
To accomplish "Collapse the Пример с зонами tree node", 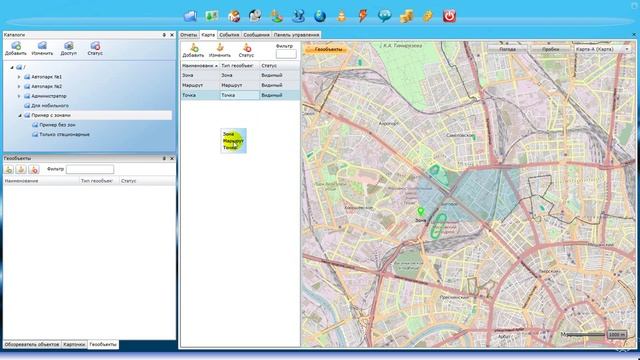I will (19, 116).
